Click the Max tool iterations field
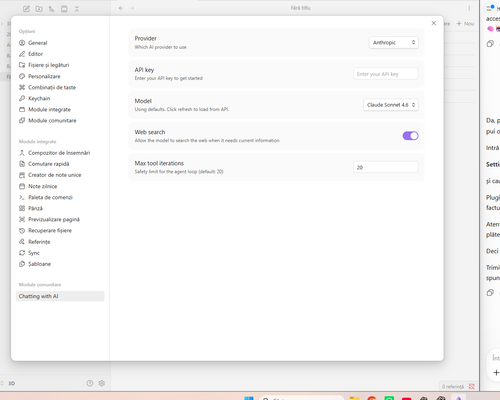This screenshot has width=500, height=400. (386, 167)
